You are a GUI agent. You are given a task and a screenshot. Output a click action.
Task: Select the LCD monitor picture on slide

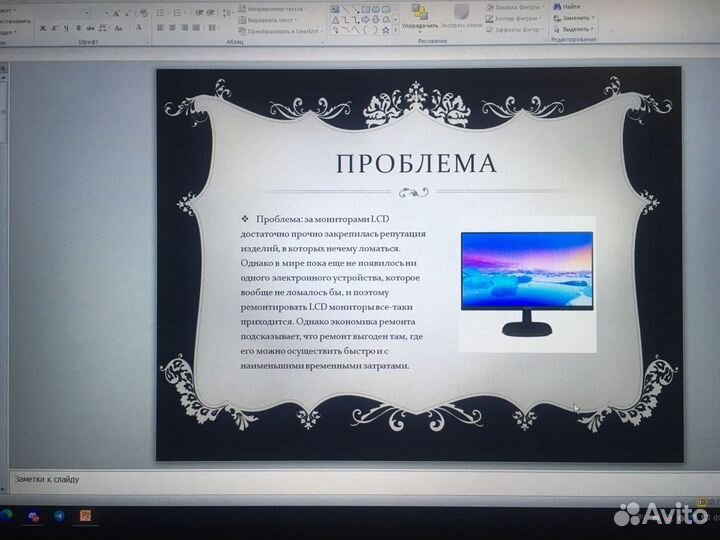pyautogui.click(x=528, y=284)
